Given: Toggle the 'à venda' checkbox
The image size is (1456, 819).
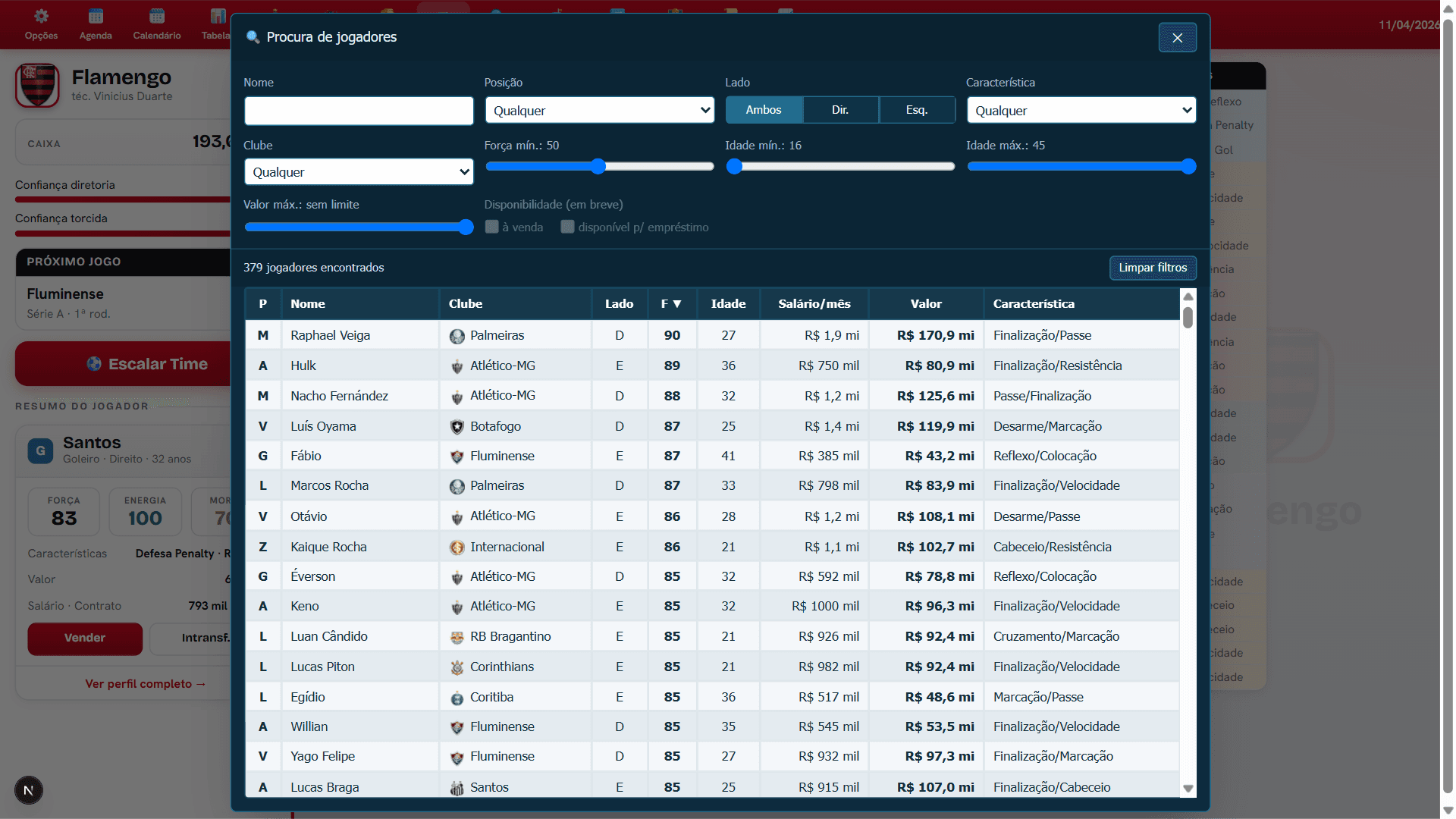Looking at the screenshot, I should click(492, 227).
